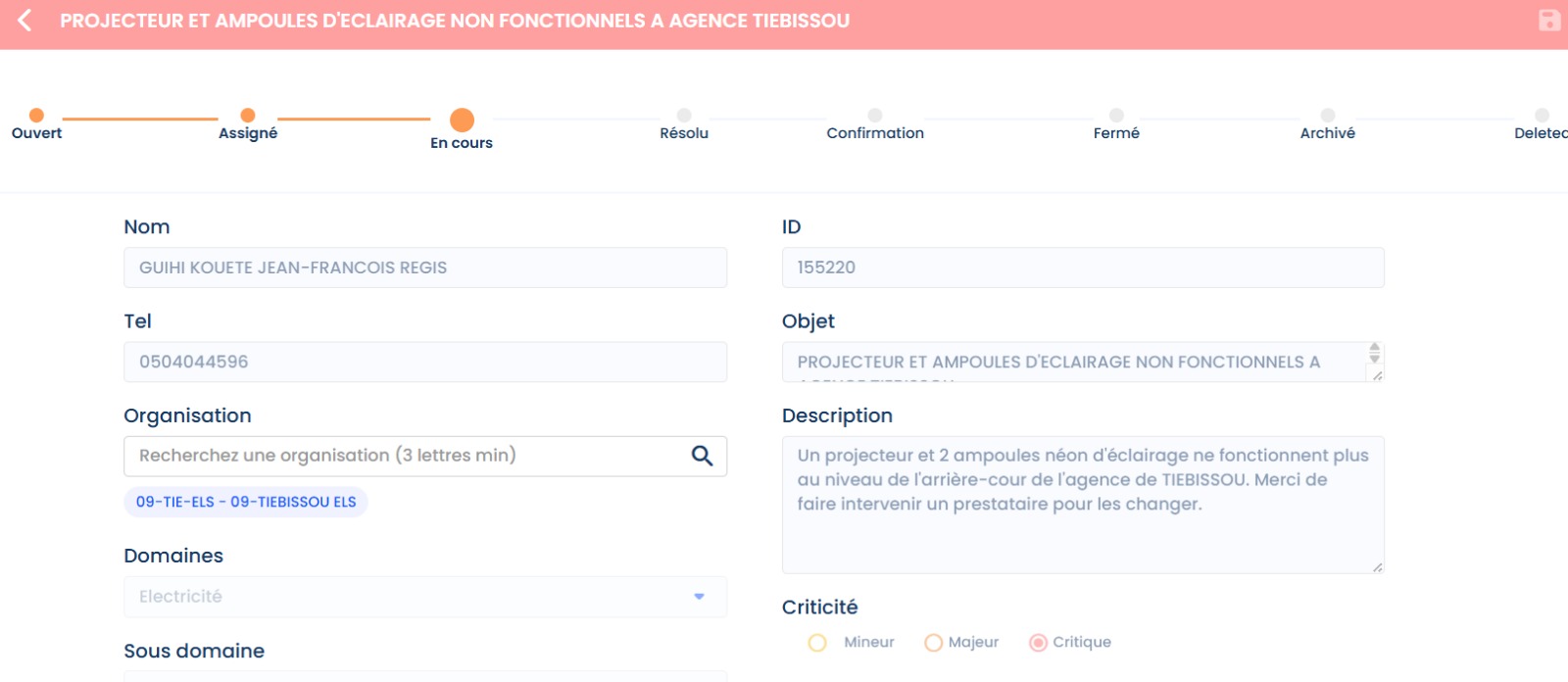Select the Mineur criticité radio button
Screen dimensions: 1568x682
[x=817, y=643]
